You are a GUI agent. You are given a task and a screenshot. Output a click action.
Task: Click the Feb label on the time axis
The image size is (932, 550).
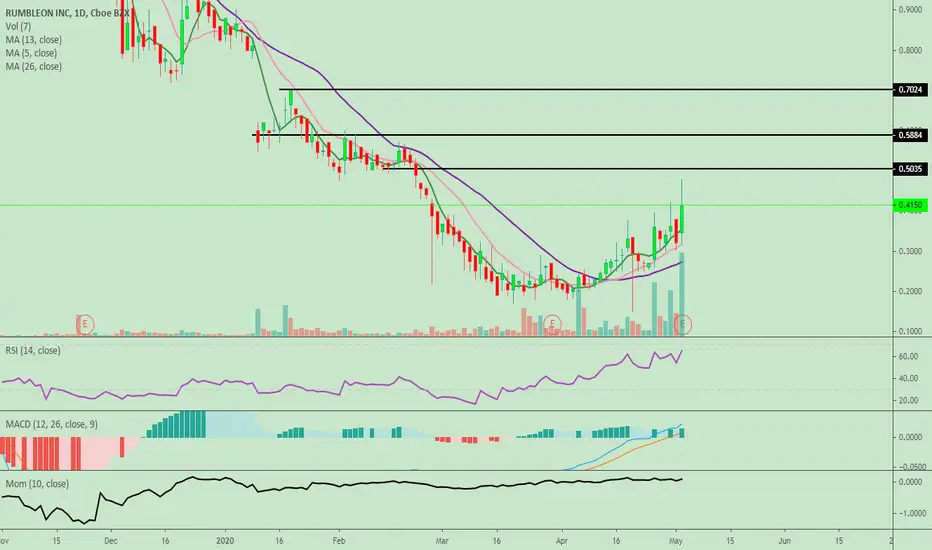pyautogui.click(x=338, y=541)
